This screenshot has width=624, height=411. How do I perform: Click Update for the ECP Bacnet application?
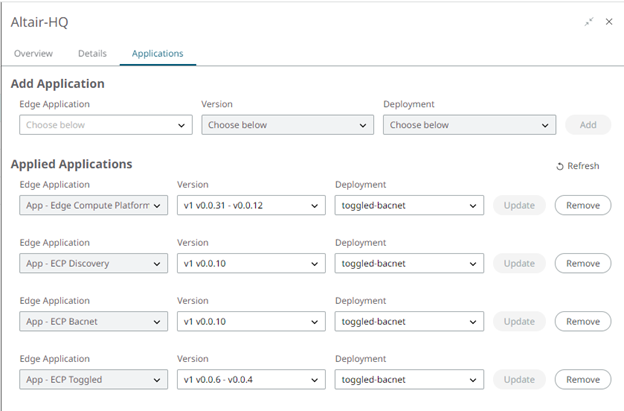[519, 321]
